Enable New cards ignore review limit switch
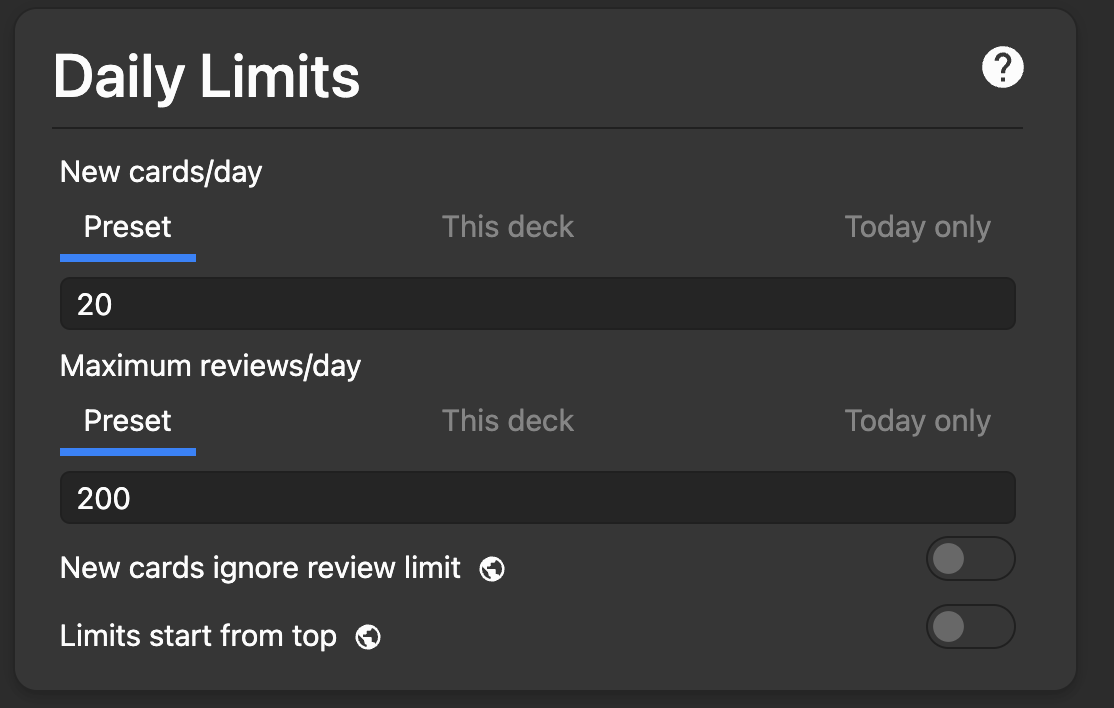The height and width of the screenshot is (708, 1114). pos(970,559)
